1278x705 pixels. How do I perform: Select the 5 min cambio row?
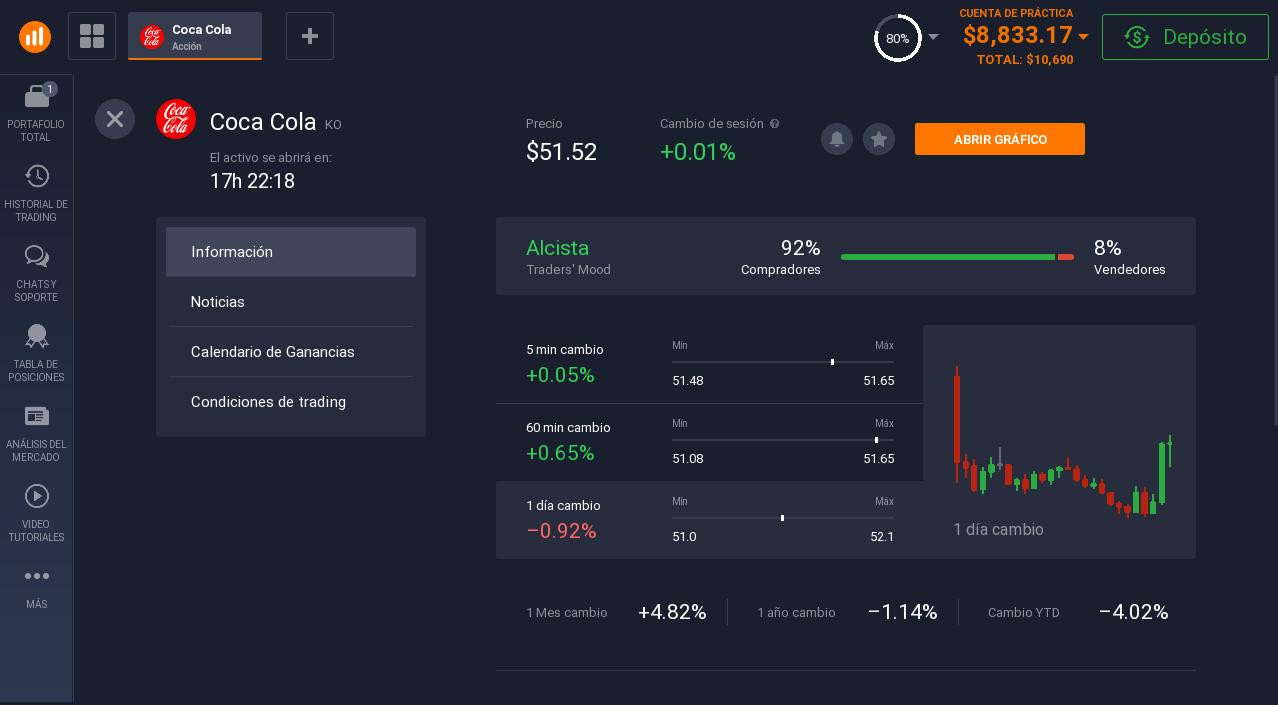pos(709,364)
